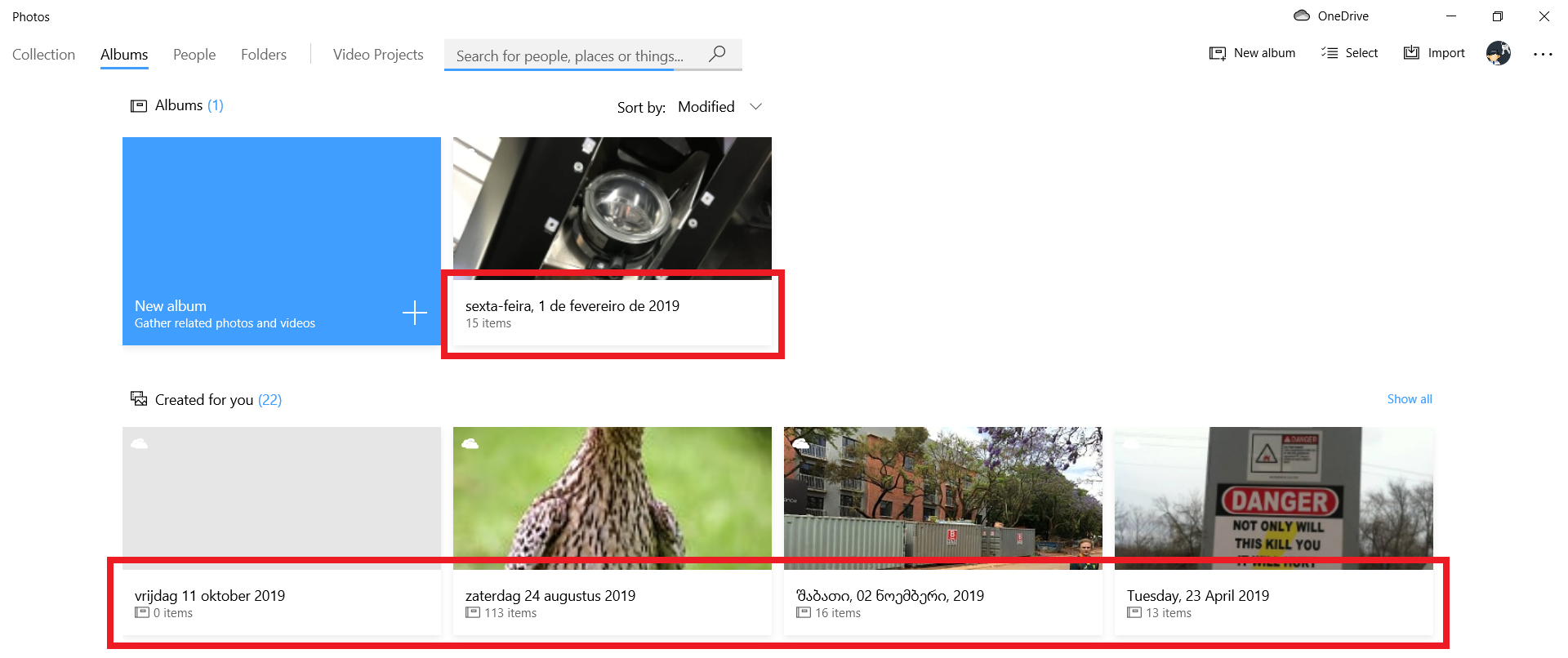The width and height of the screenshot is (1568, 658).
Task: Restore down the Photos window
Action: click(x=1498, y=16)
